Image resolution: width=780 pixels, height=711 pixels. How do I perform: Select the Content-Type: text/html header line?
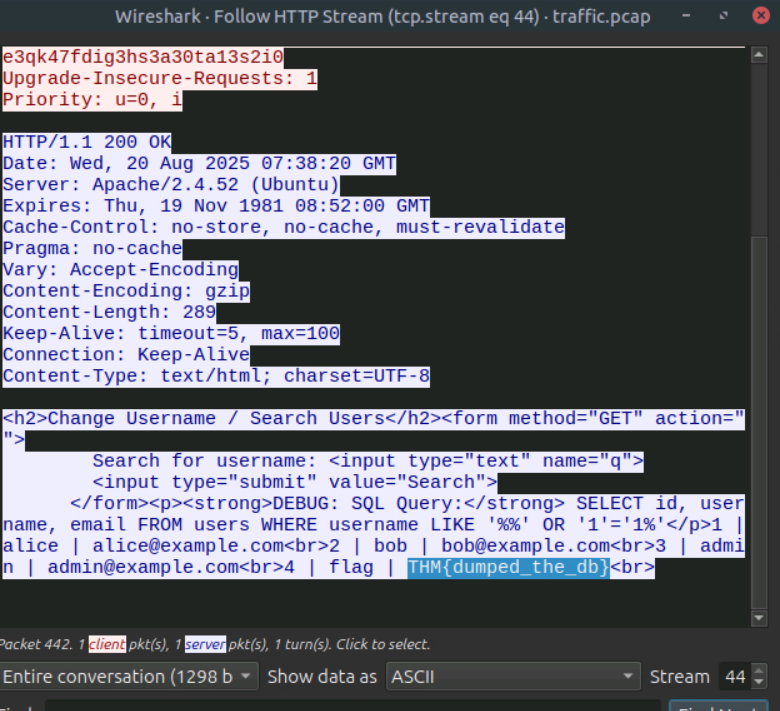[216, 376]
